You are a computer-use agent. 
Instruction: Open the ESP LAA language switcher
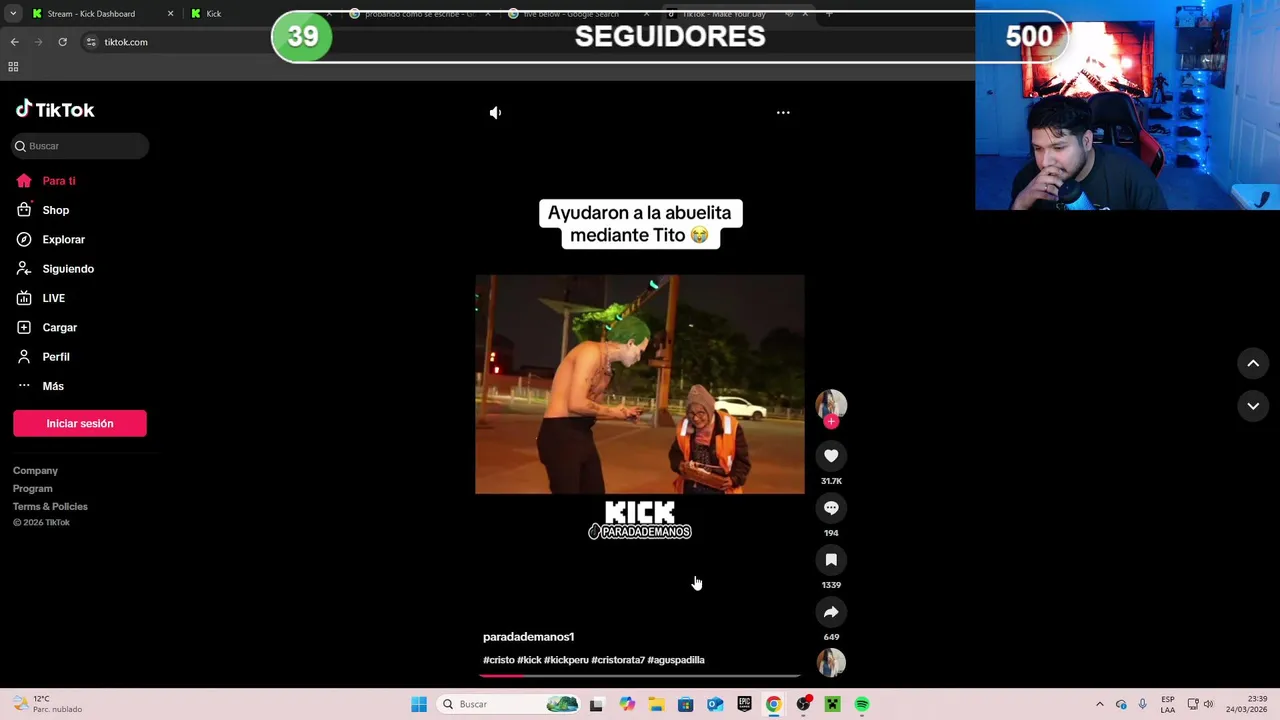1168,704
